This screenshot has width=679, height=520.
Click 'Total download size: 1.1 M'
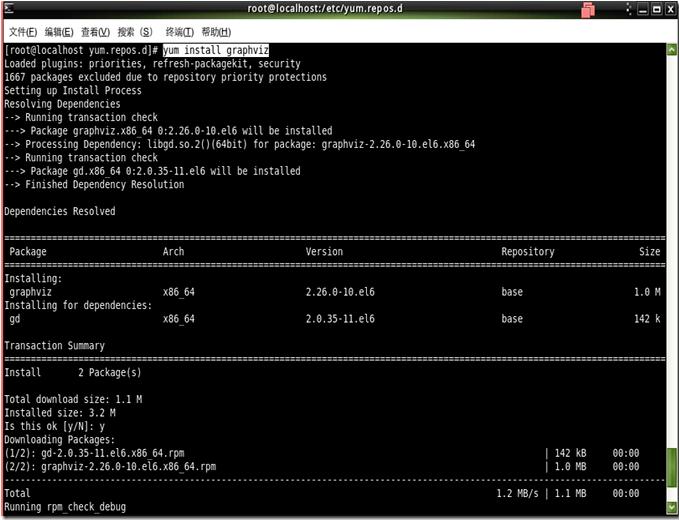click(x=73, y=399)
